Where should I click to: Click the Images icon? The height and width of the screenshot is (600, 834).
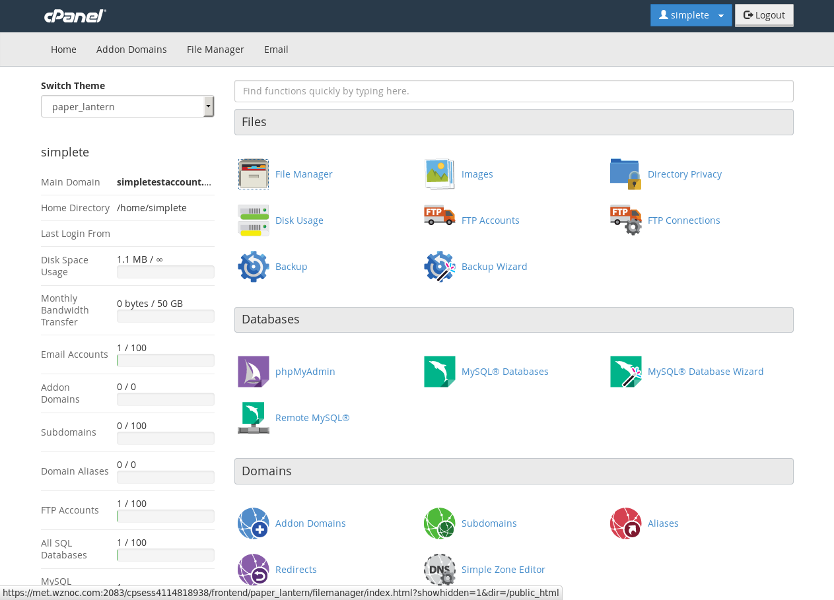tap(439, 174)
